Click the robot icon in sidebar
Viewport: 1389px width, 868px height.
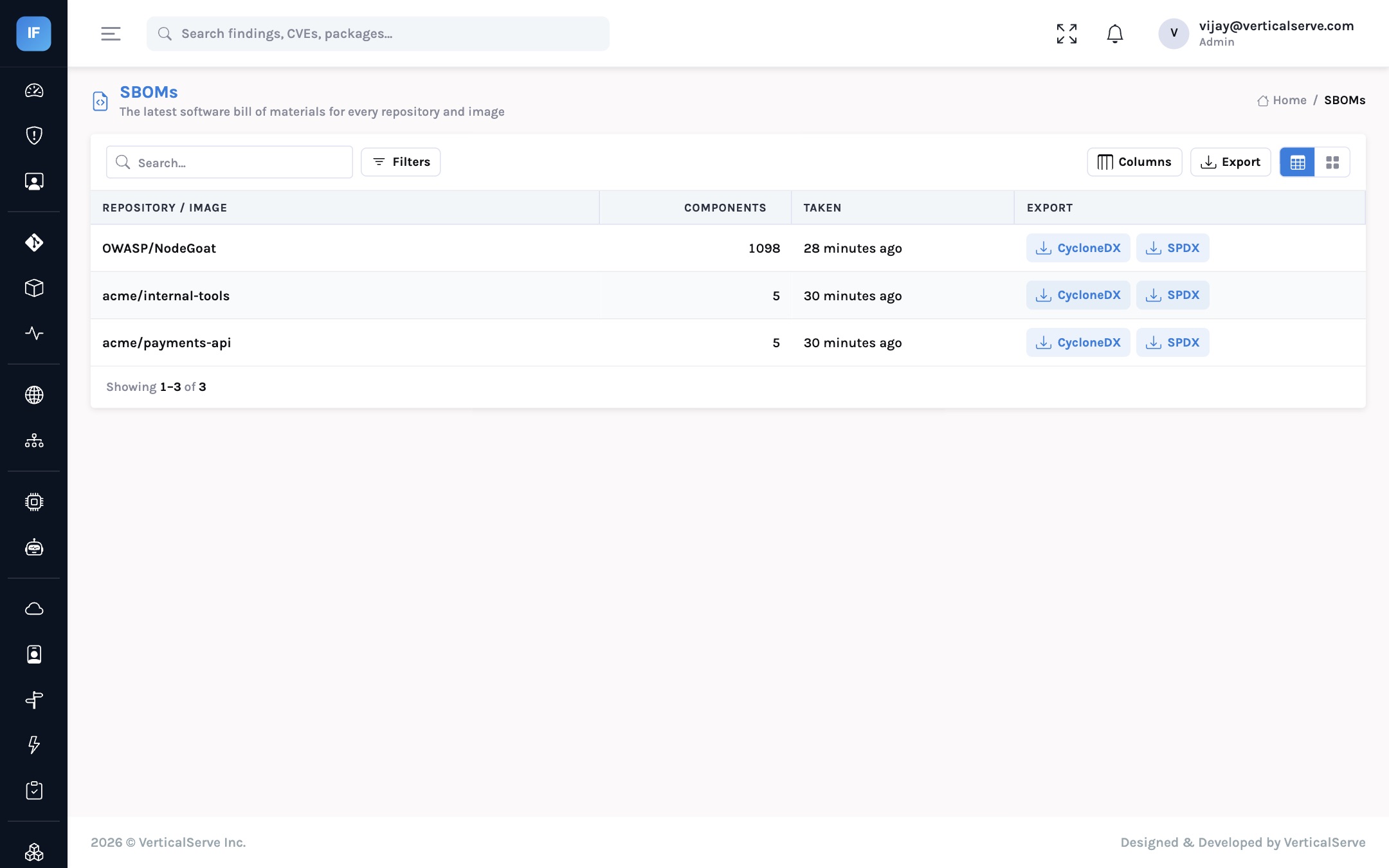coord(34,547)
